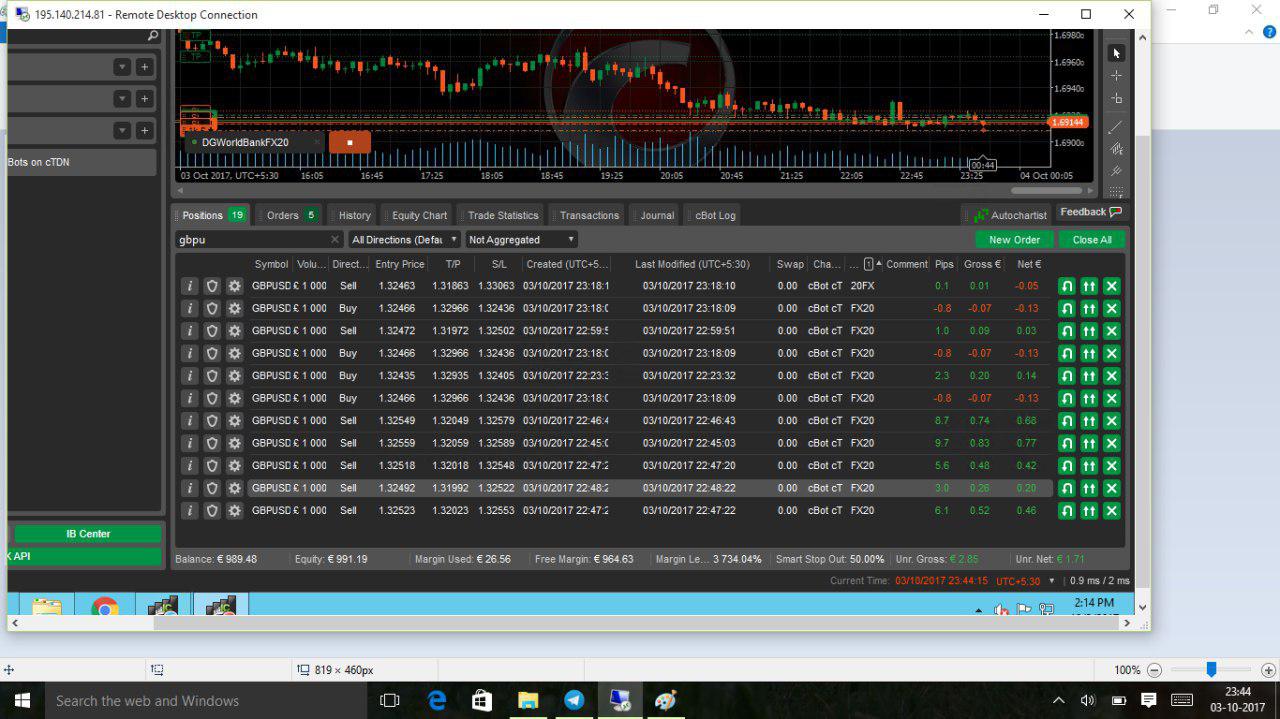Reverse the Sell position entered at 1.32549
The height and width of the screenshot is (719, 1280).
(1067, 421)
